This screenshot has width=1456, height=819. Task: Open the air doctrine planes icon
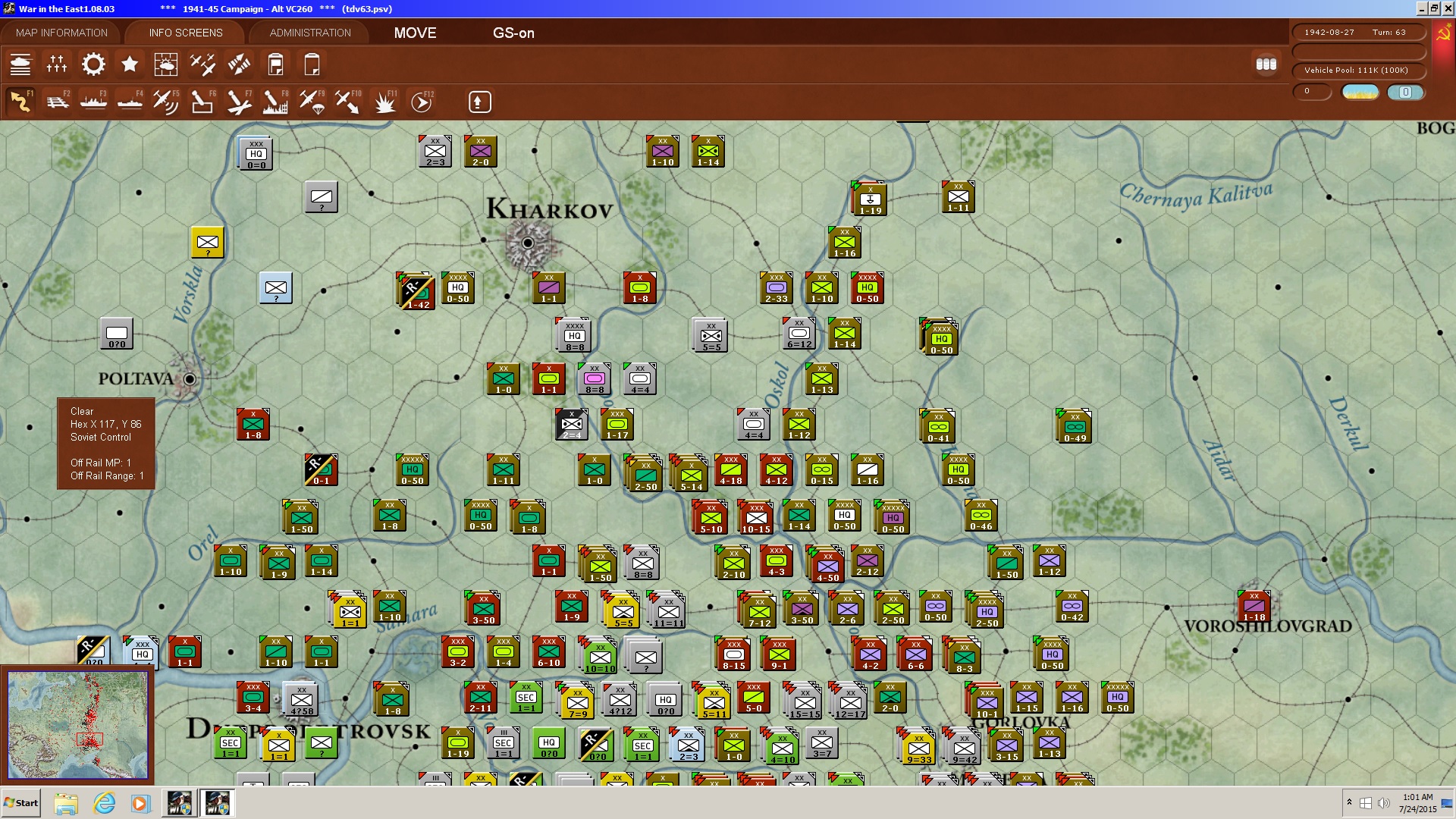[x=202, y=64]
